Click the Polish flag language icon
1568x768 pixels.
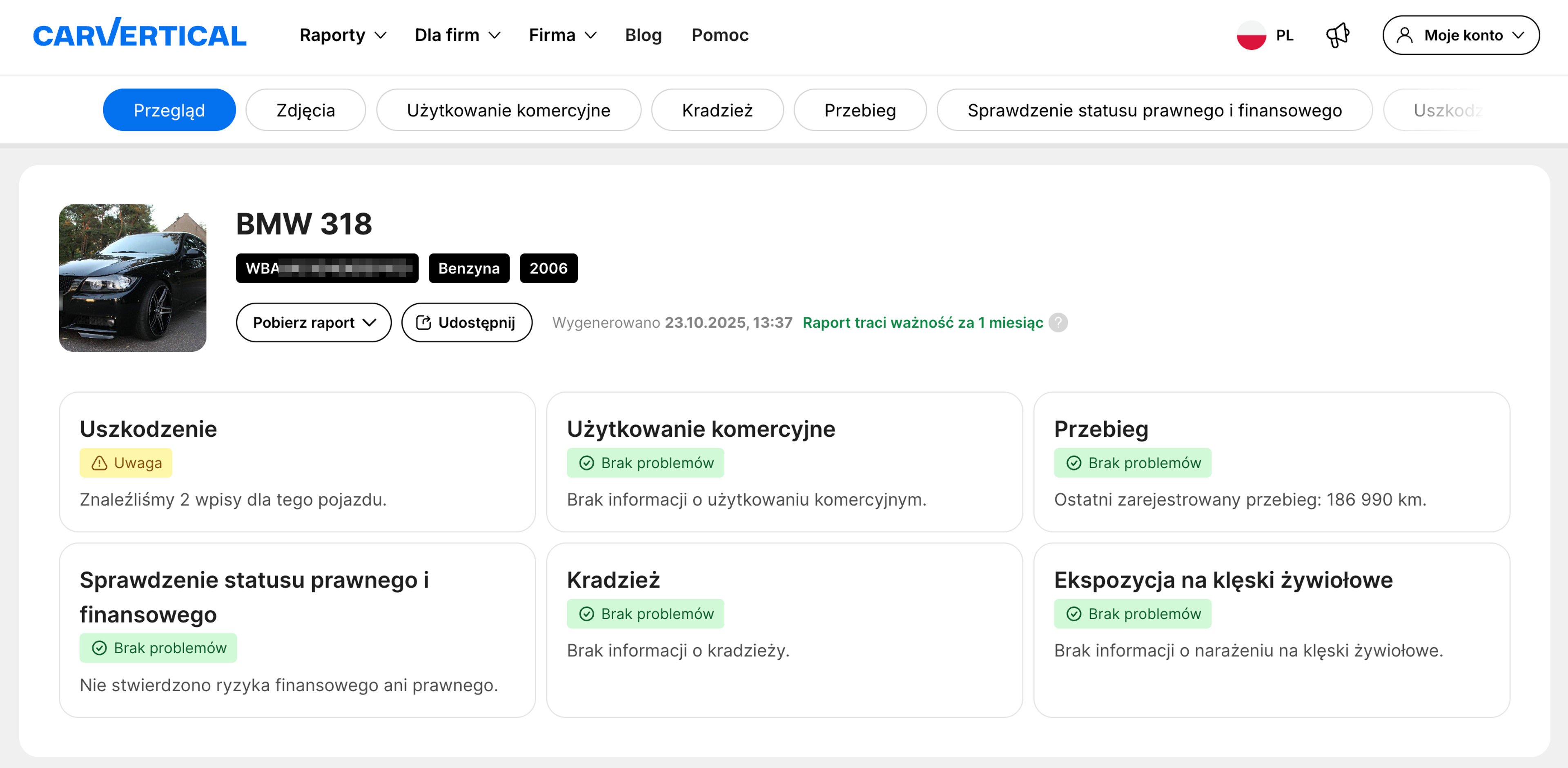pyautogui.click(x=1251, y=35)
